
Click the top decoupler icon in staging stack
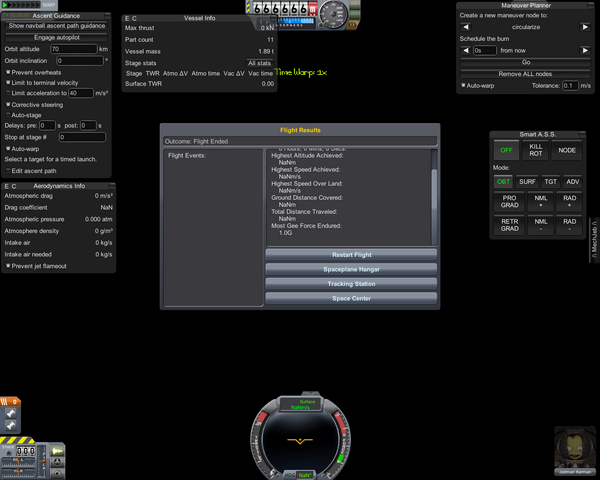tap(11, 413)
